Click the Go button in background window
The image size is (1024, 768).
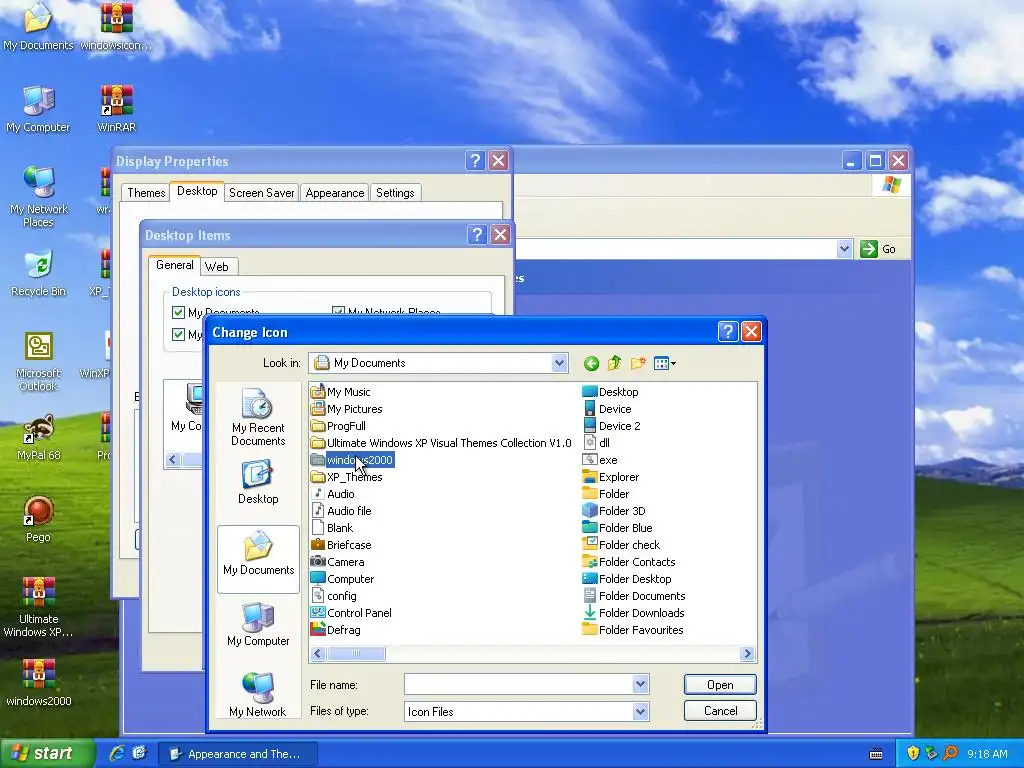[x=878, y=249]
